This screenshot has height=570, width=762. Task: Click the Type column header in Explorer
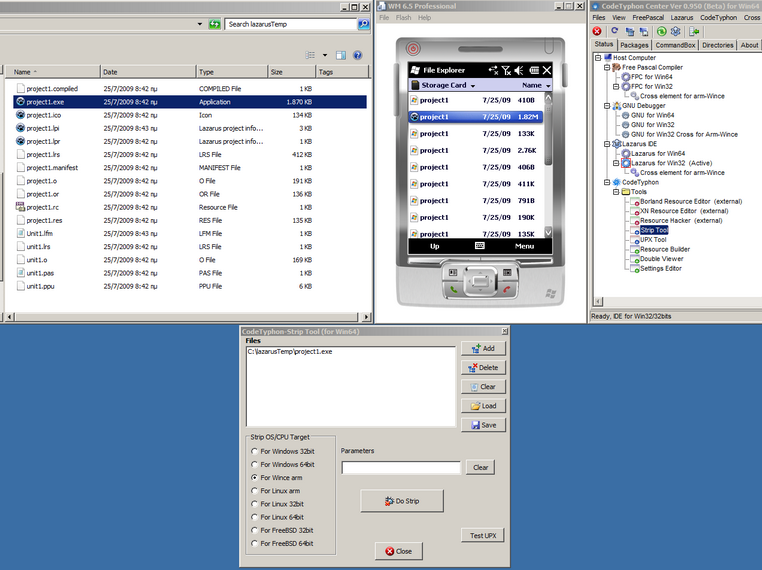[232, 71]
